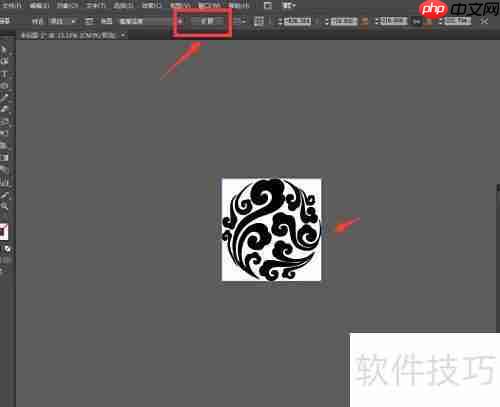Open the Effect menu
Screen dimensions: 500x407
click(152, 5)
